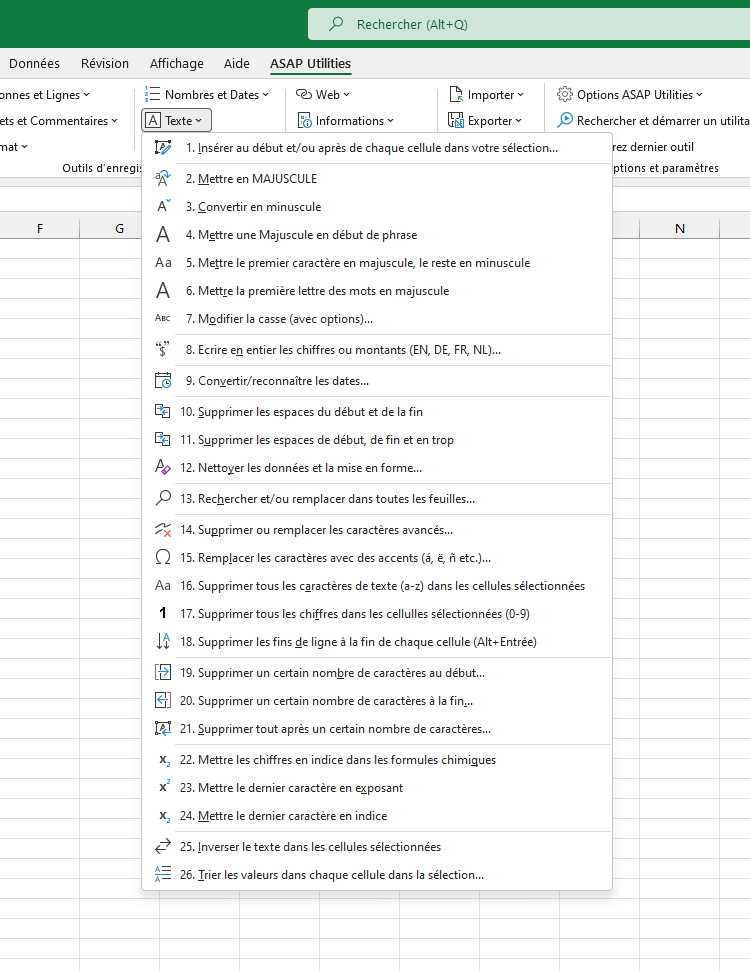The width and height of the screenshot is (750, 971).
Task: Choose Inverser le texte dans les cellules
Action: [377, 847]
